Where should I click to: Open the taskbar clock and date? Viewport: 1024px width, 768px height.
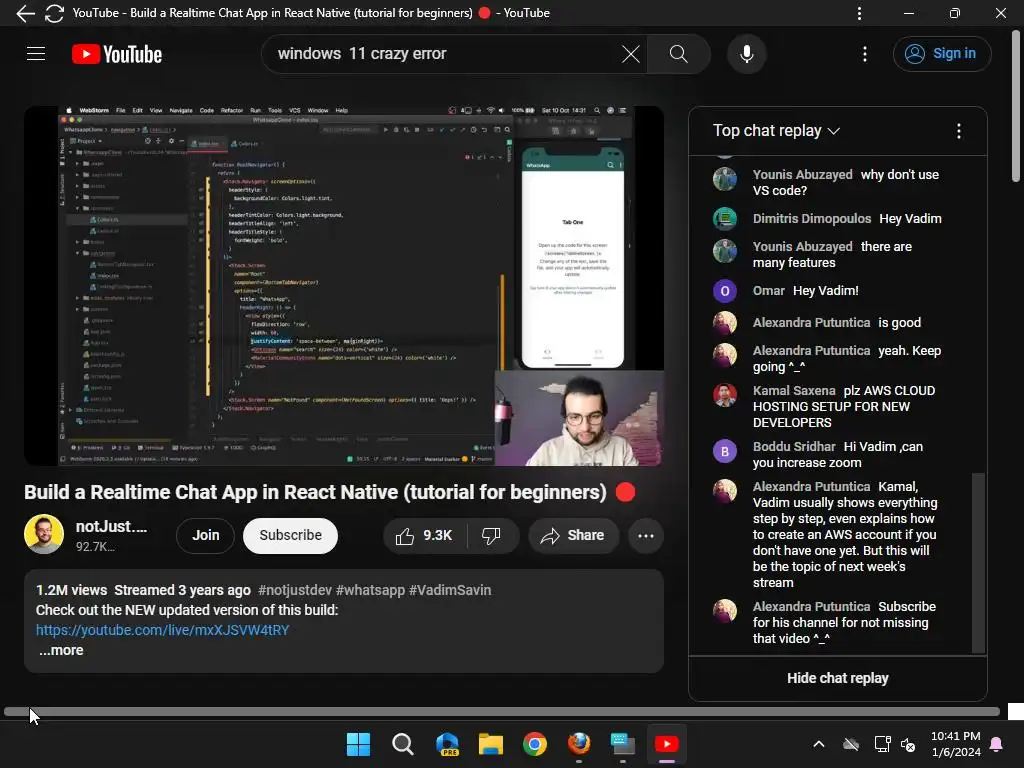pos(955,744)
